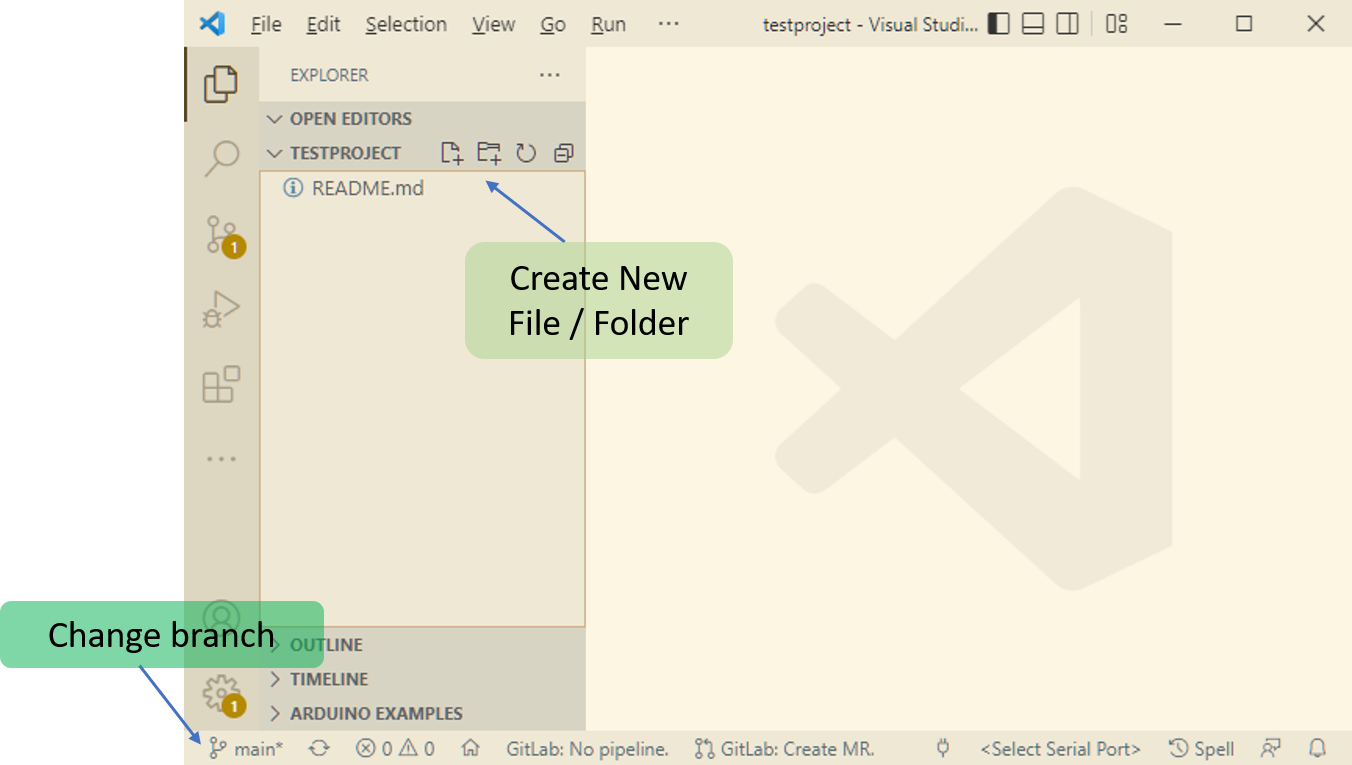Toggle the Secondary Side Bar
The height and width of the screenshot is (765, 1352).
(1067, 23)
